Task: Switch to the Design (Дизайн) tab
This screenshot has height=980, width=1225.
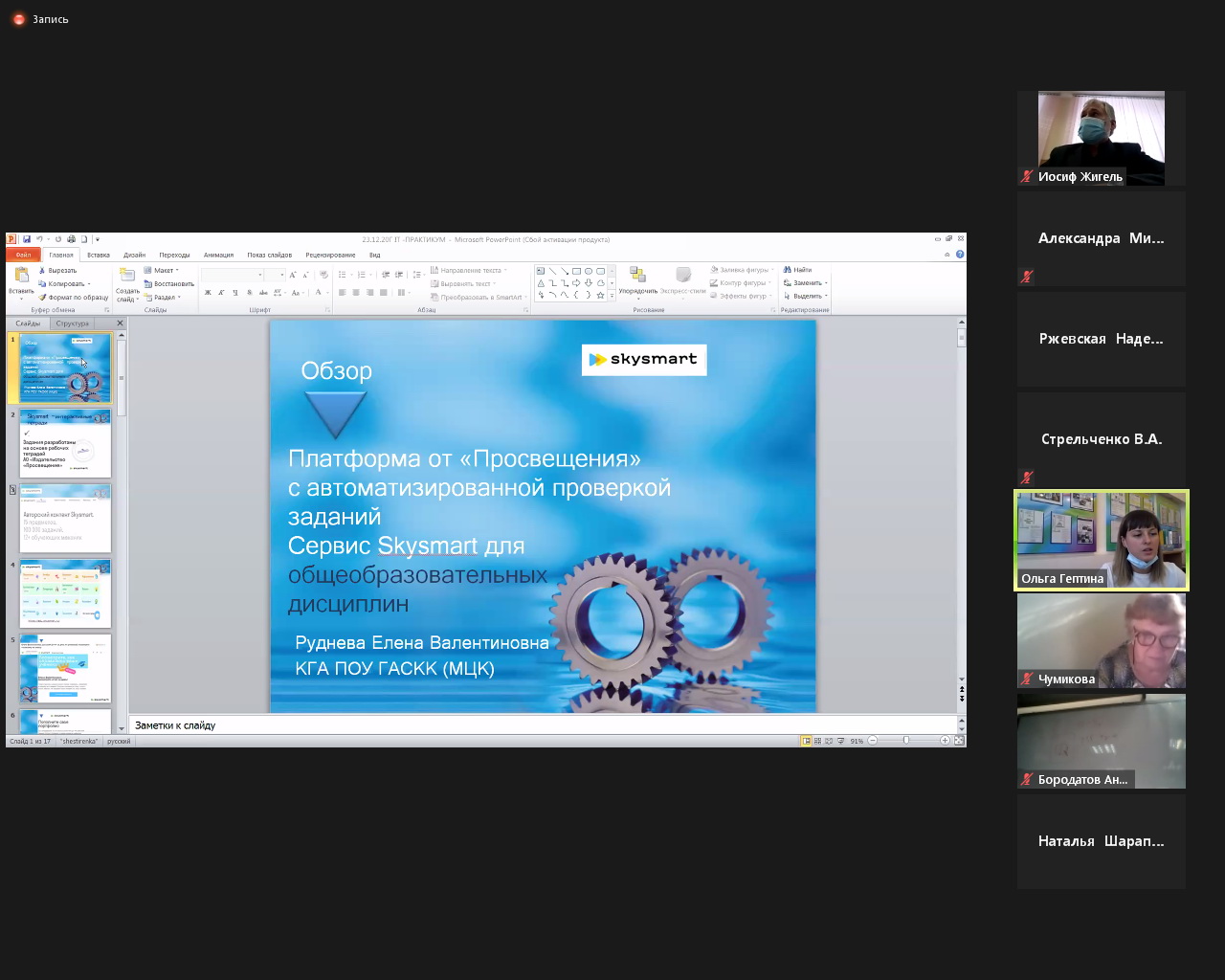Action: coord(134,255)
